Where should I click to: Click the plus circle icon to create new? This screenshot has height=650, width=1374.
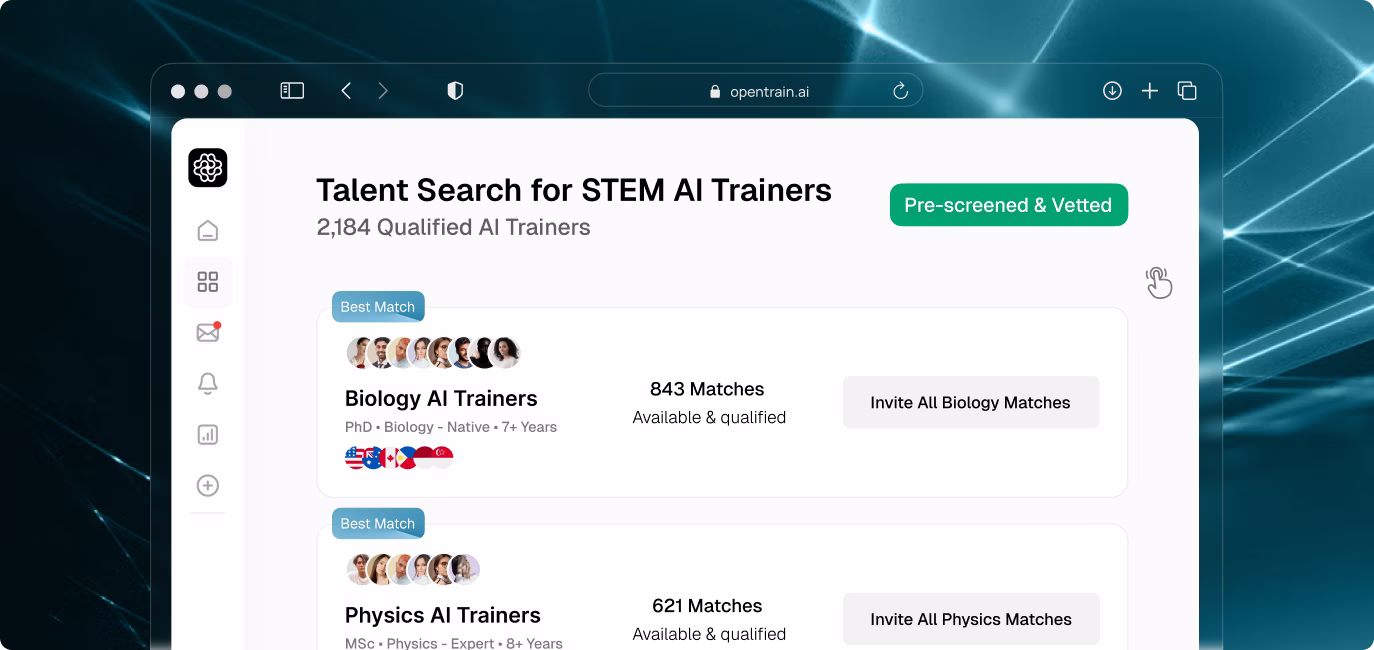tap(207, 485)
